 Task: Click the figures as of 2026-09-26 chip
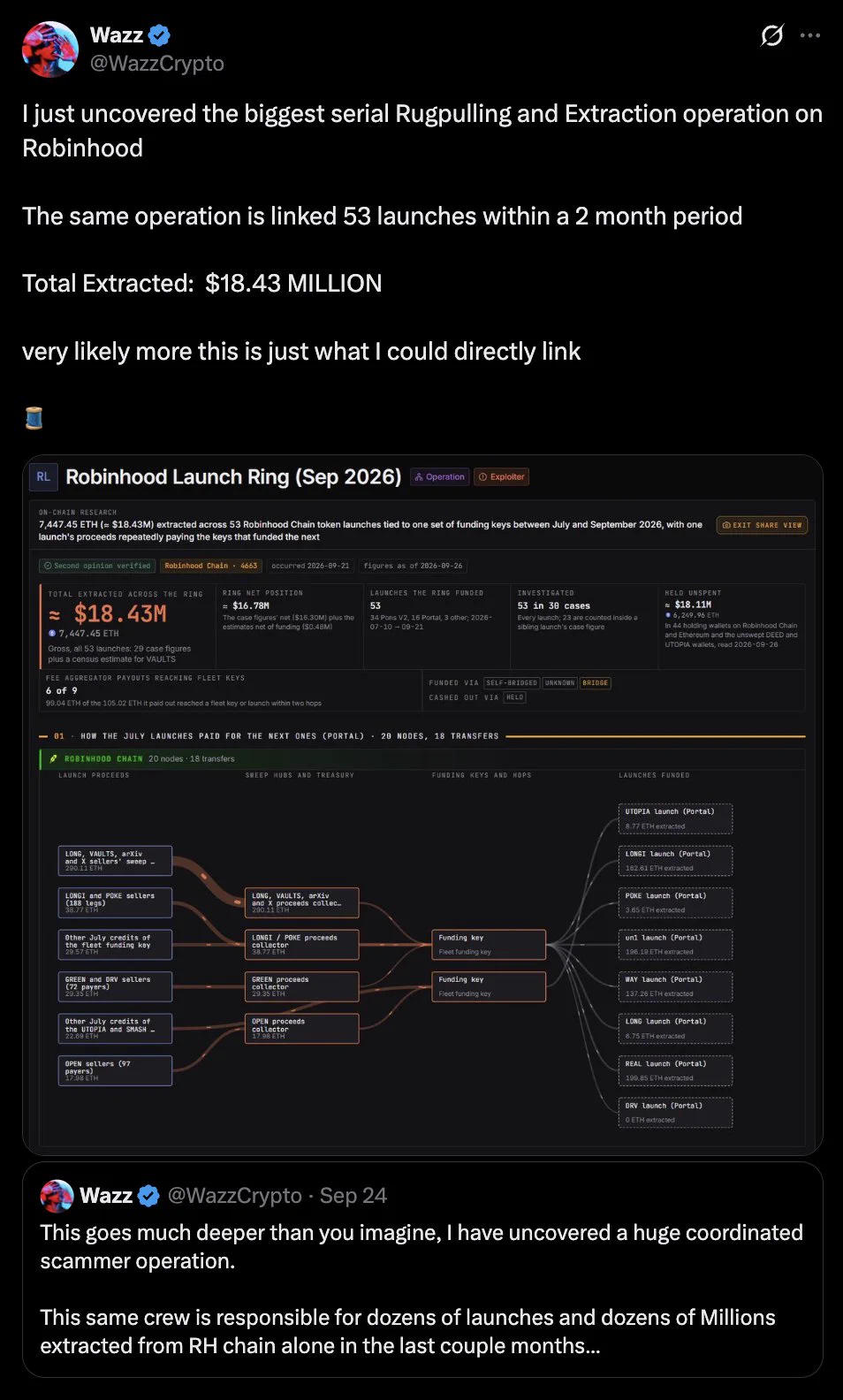click(413, 566)
